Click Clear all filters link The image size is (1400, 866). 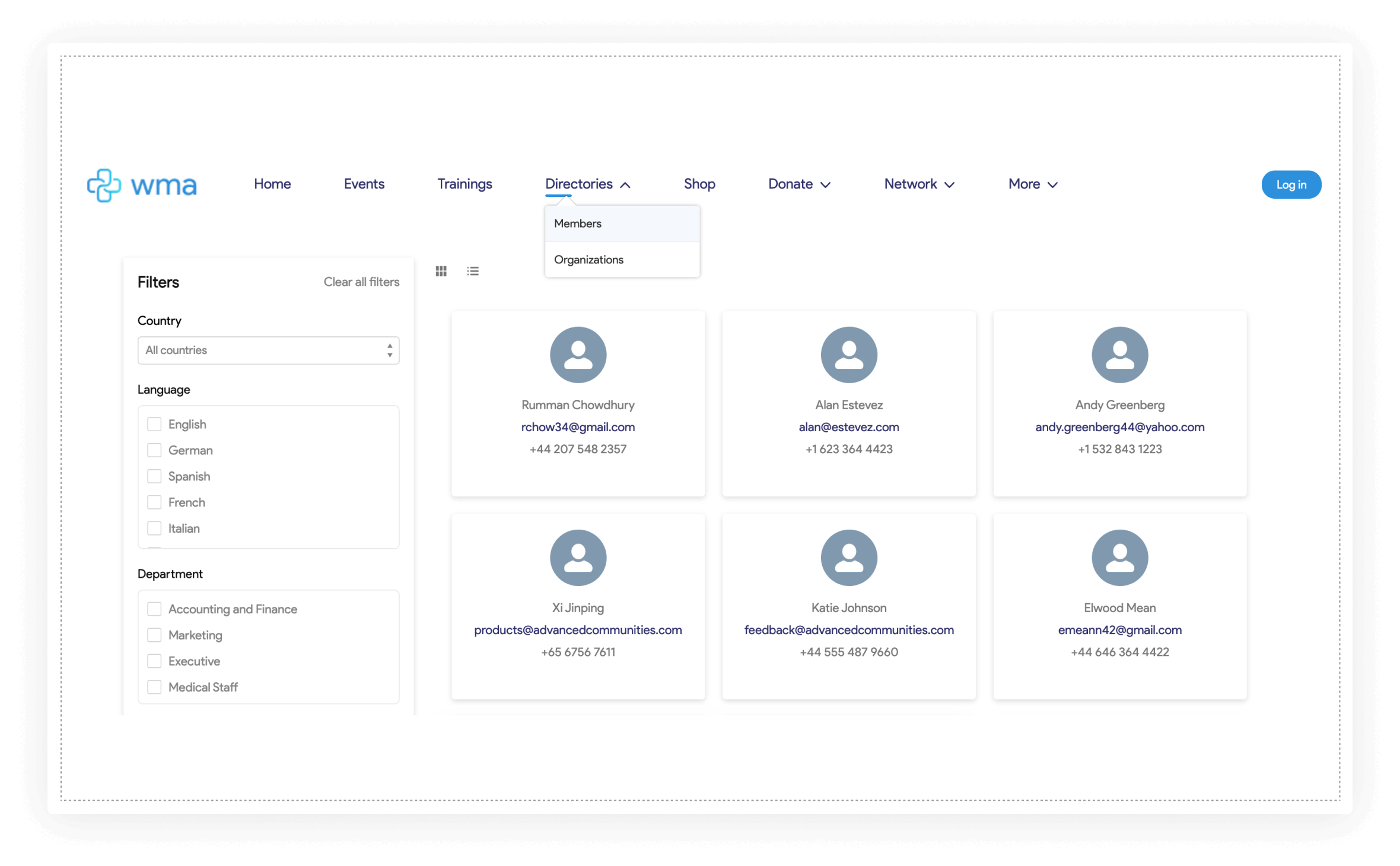(x=361, y=282)
